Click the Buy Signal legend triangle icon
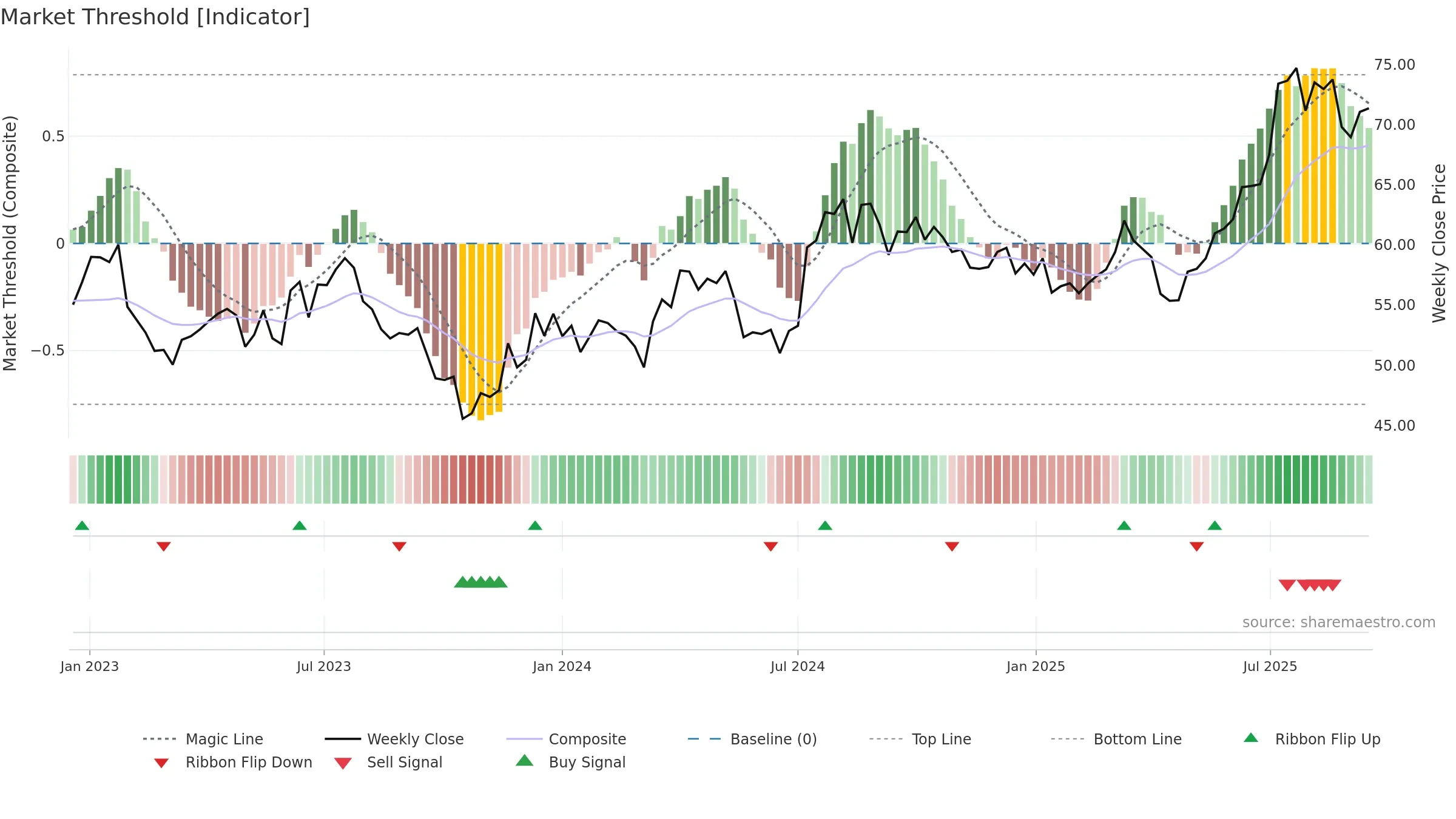 (x=525, y=760)
